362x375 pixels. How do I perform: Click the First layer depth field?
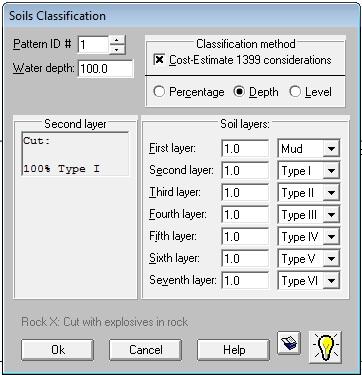click(245, 149)
